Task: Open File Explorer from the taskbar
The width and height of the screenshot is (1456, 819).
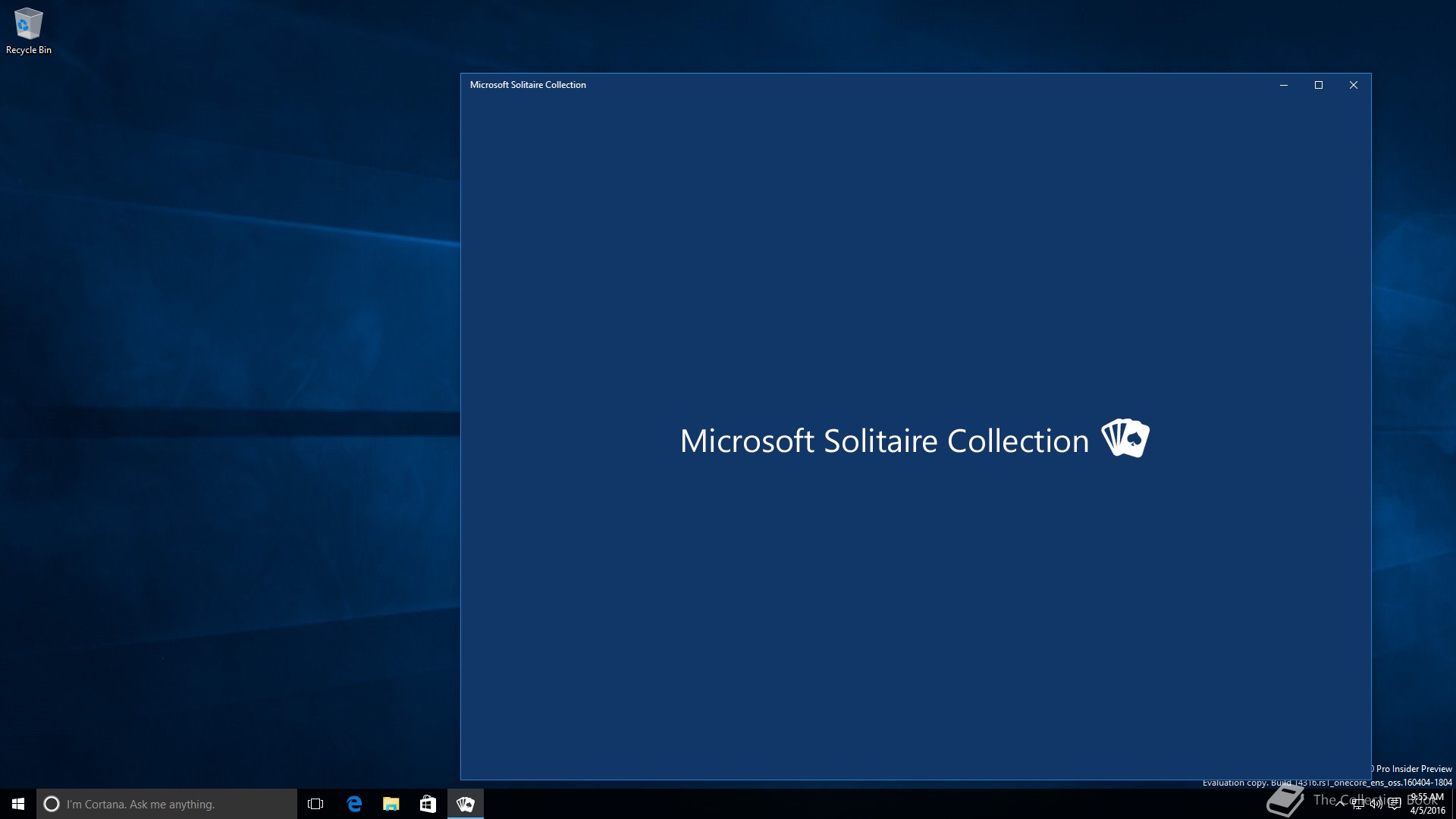Action: [391, 804]
